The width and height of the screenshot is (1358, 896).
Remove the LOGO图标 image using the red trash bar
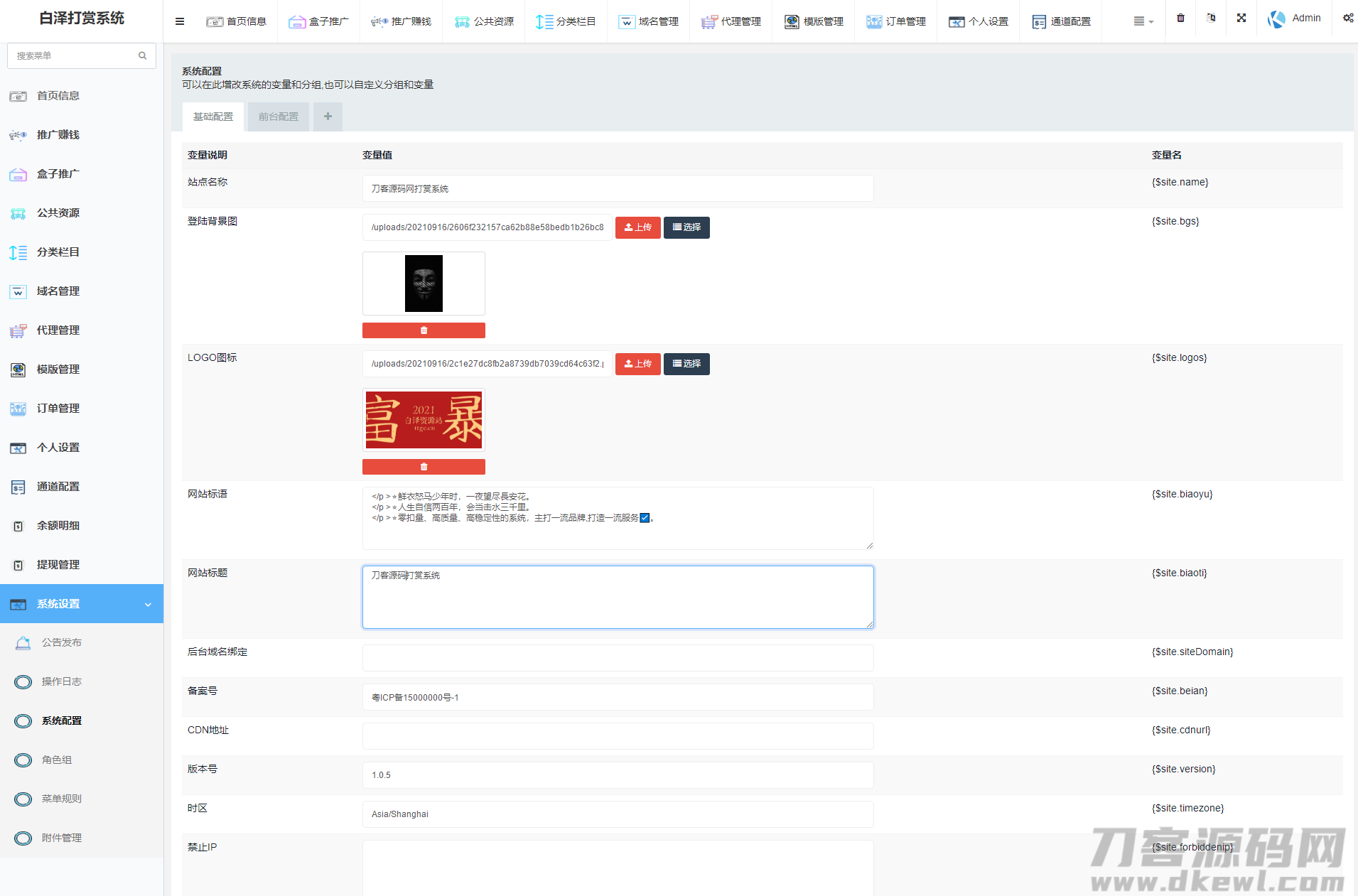pyautogui.click(x=424, y=467)
